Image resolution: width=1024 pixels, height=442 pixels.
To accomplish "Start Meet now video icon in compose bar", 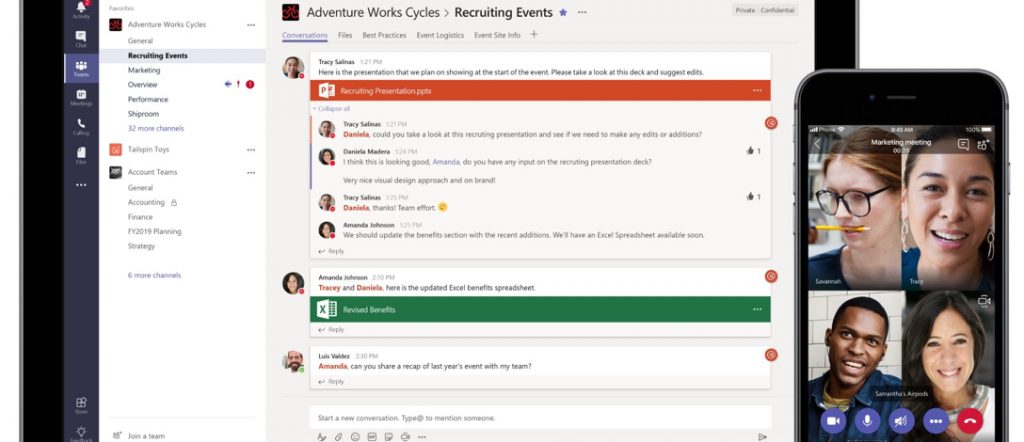I will pos(406,437).
